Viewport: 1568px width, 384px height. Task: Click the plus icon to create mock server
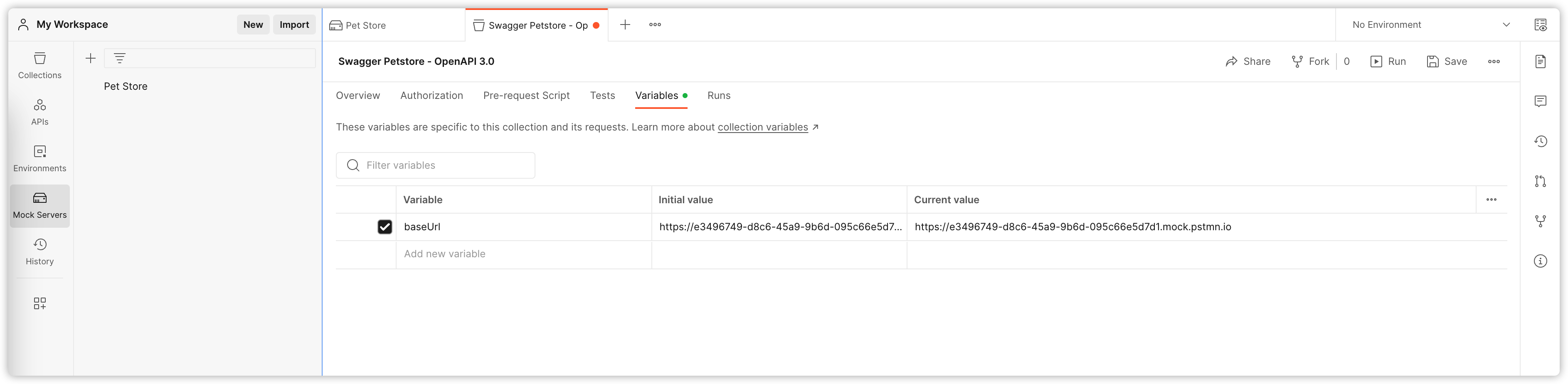91,59
